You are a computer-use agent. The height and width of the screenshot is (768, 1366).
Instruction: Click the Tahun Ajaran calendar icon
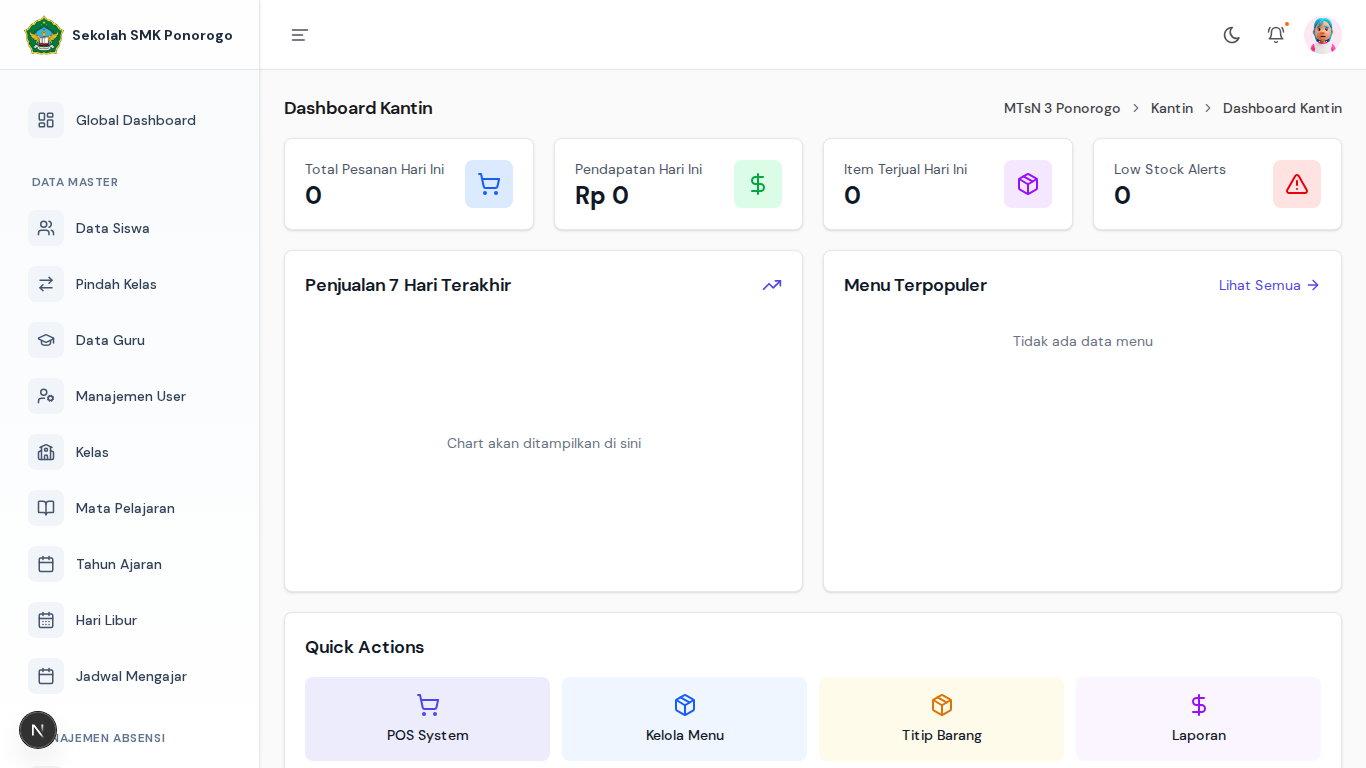(46, 564)
